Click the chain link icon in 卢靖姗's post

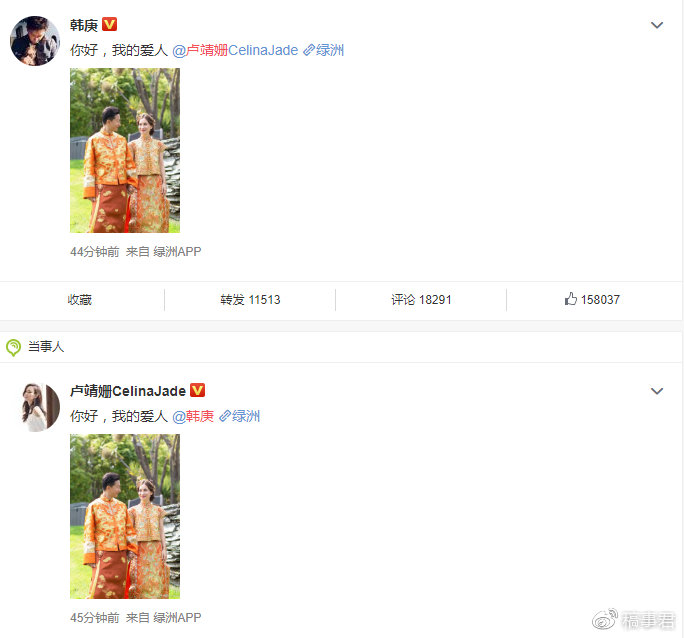[225, 416]
